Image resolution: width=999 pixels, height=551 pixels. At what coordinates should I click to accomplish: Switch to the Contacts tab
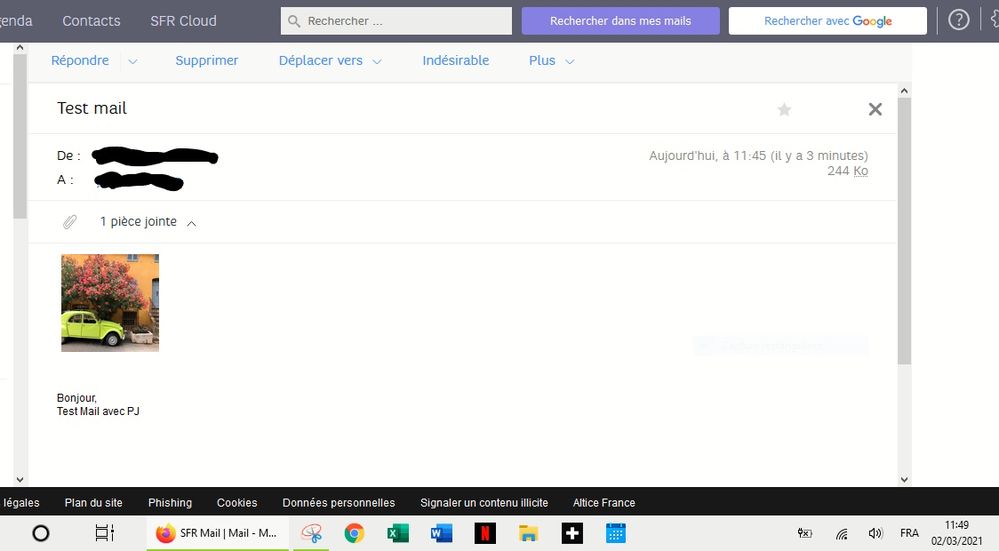(x=91, y=21)
